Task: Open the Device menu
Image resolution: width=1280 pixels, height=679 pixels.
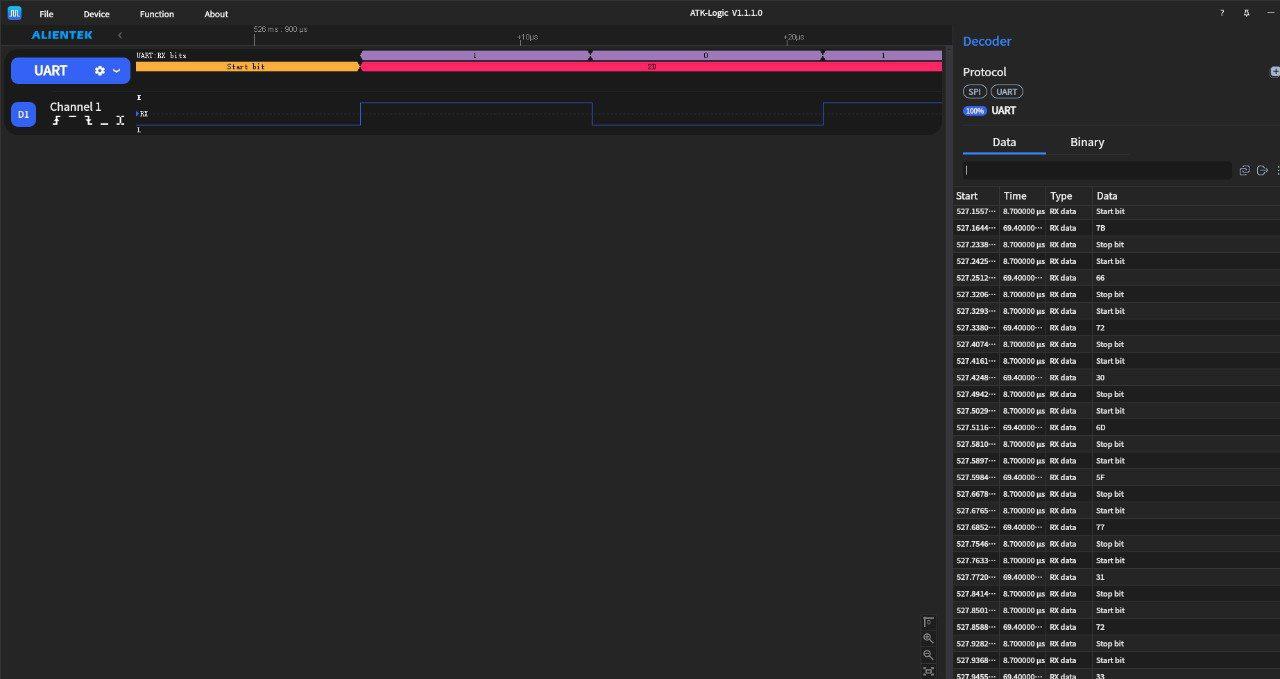Action: (97, 14)
